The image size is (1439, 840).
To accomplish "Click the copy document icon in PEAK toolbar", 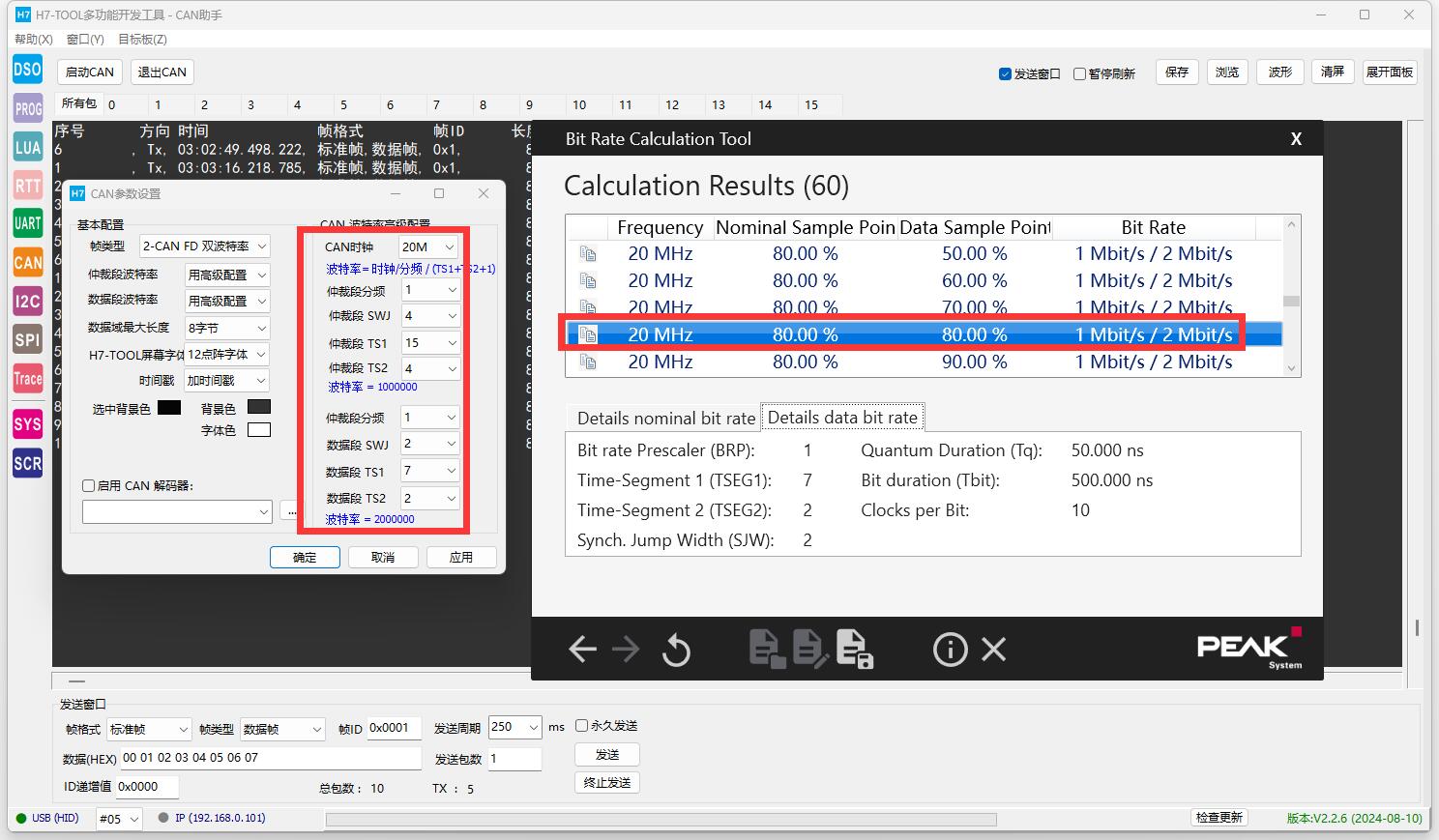I will tap(767, 649).
